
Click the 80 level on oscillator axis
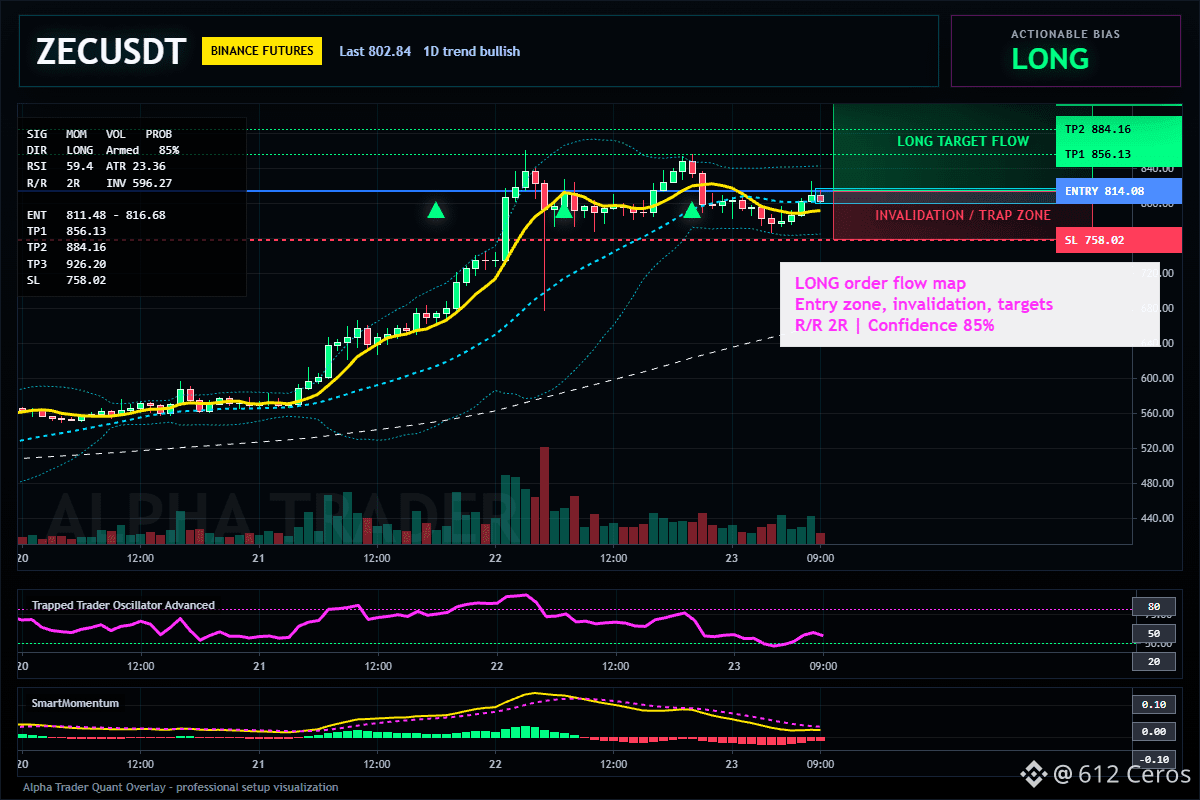point(1153,606)
